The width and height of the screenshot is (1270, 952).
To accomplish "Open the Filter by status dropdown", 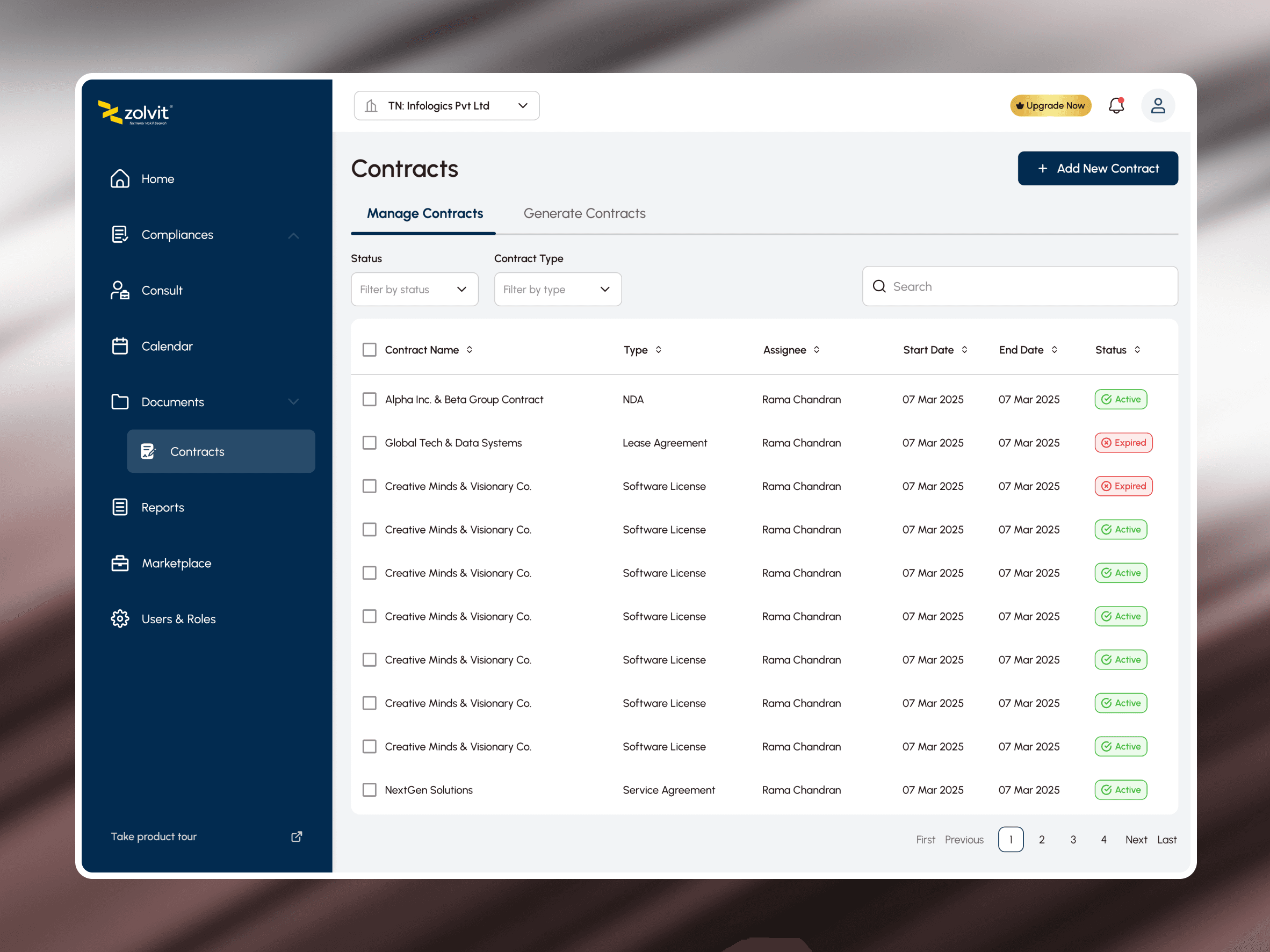I will [x=414, y=290].
